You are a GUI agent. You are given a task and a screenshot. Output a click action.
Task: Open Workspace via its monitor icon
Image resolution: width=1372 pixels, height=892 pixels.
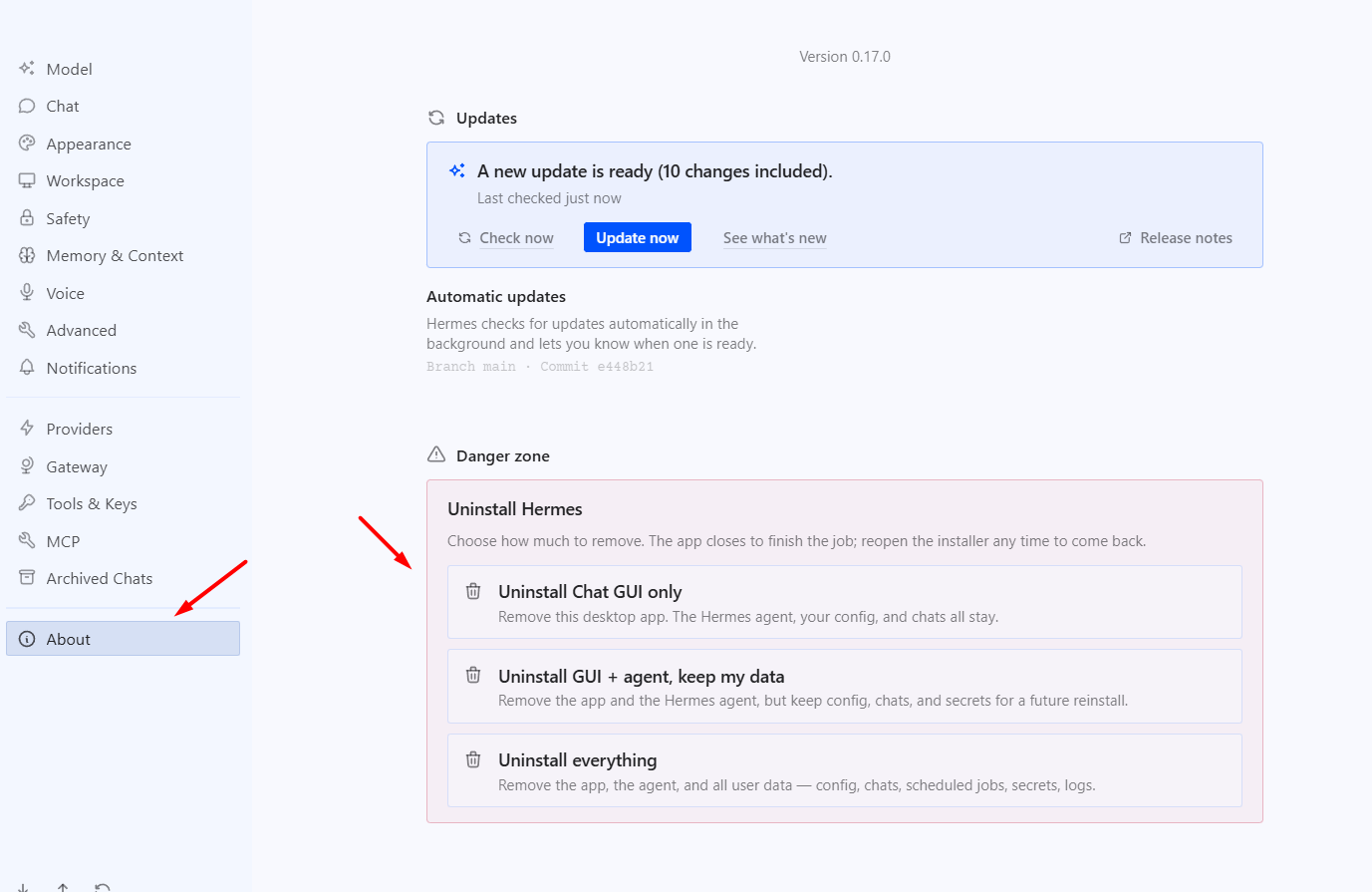(27, 180)
